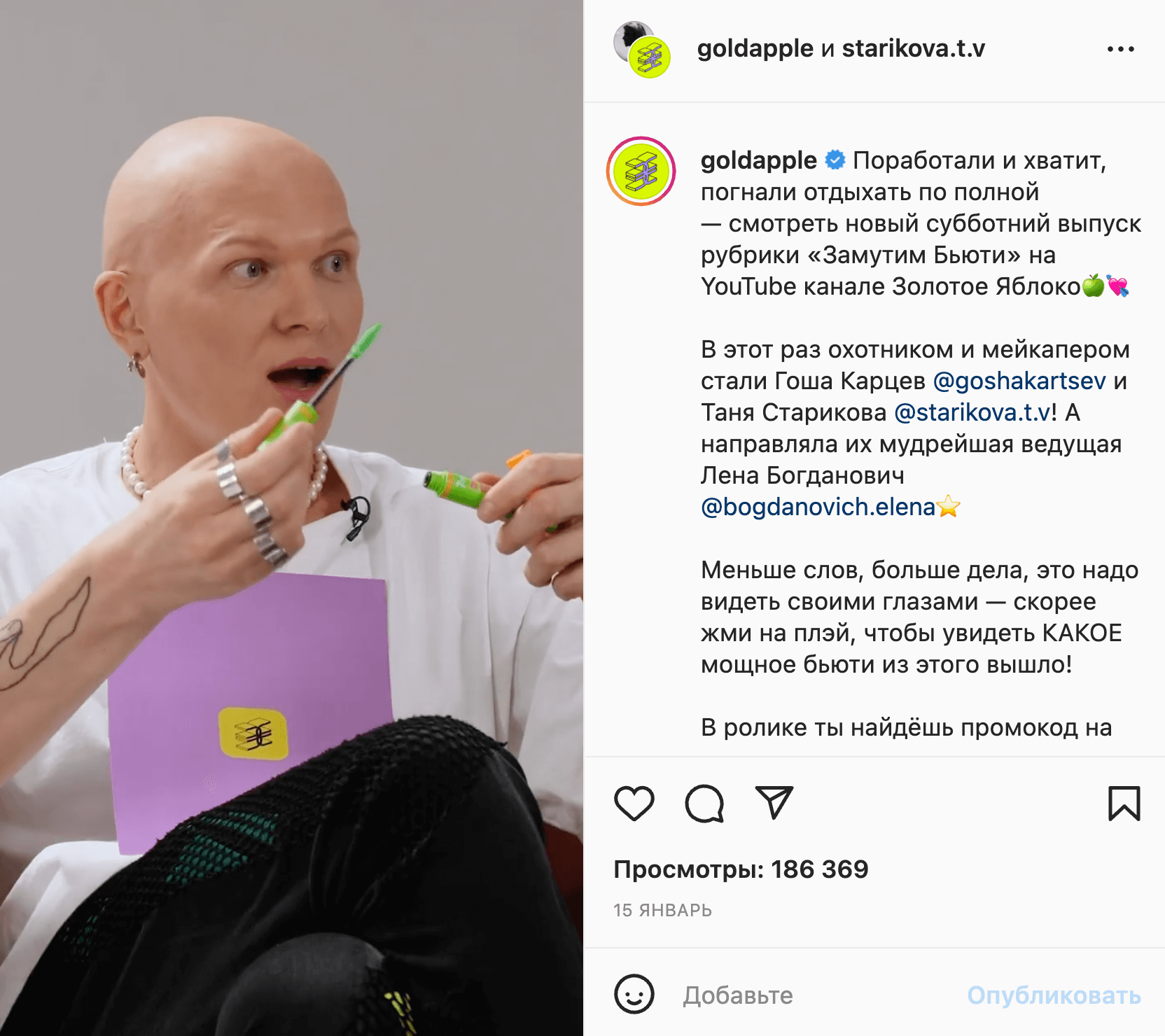1165x1036 pixels.
Task: Save the post with the bookmark icon
Action: click(1124, 803)
